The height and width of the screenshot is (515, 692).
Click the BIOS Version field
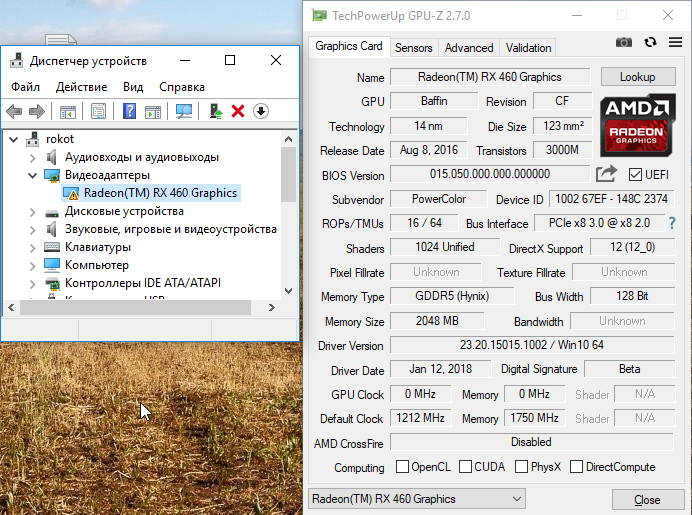pos(490,174)
